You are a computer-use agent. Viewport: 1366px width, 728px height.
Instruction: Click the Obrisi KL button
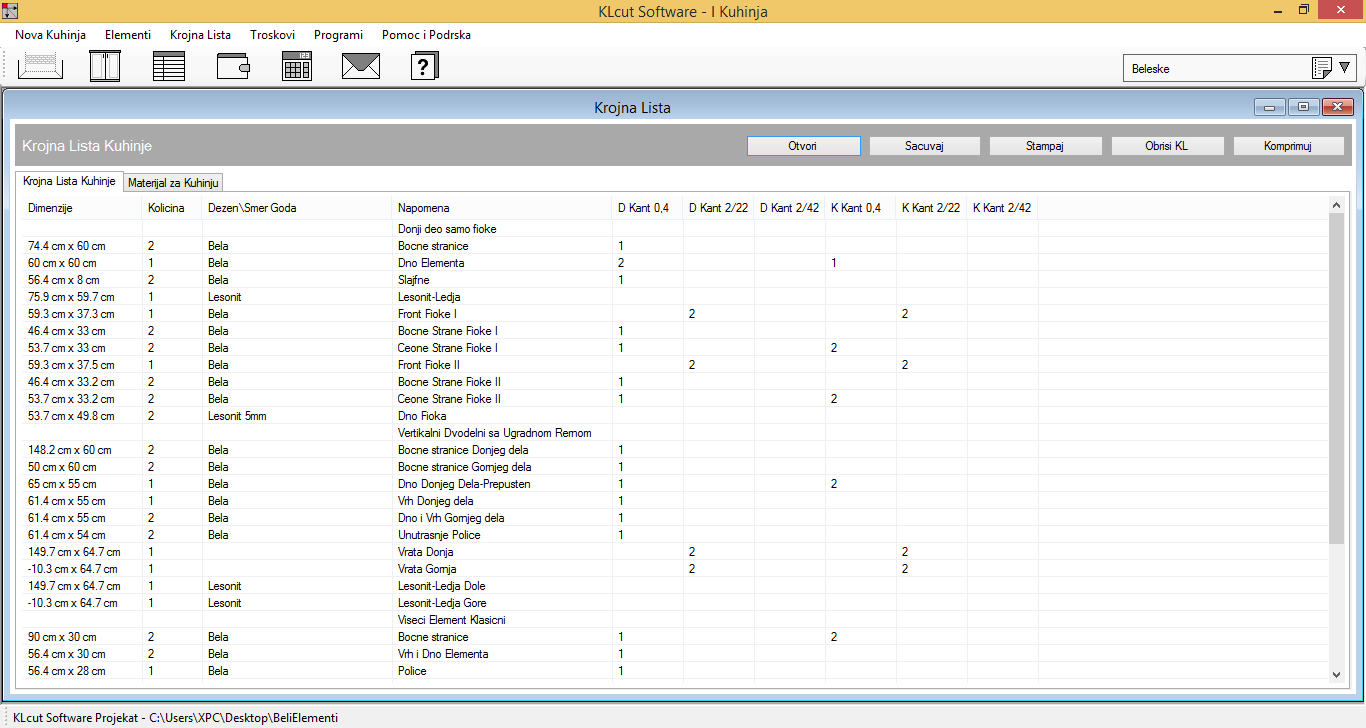coord(1167,146)
